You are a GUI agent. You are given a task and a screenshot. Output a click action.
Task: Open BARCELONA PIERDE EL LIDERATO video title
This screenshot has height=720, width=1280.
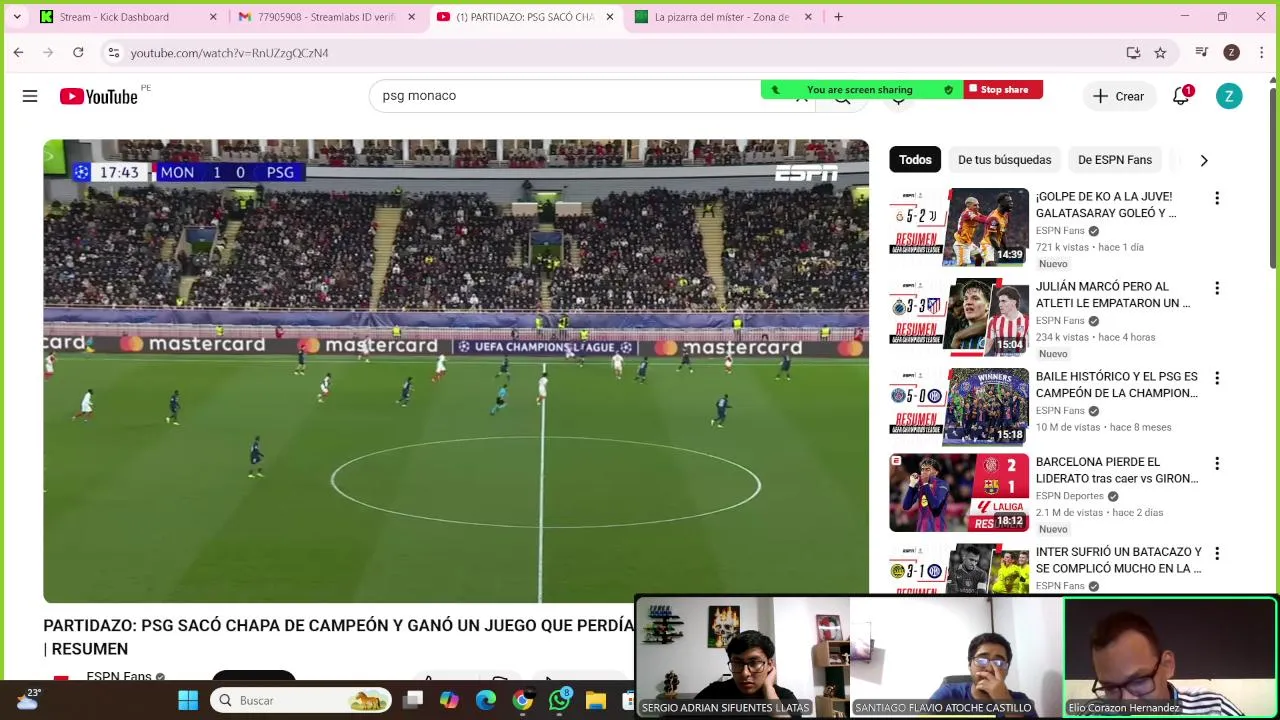point(1117,470)
